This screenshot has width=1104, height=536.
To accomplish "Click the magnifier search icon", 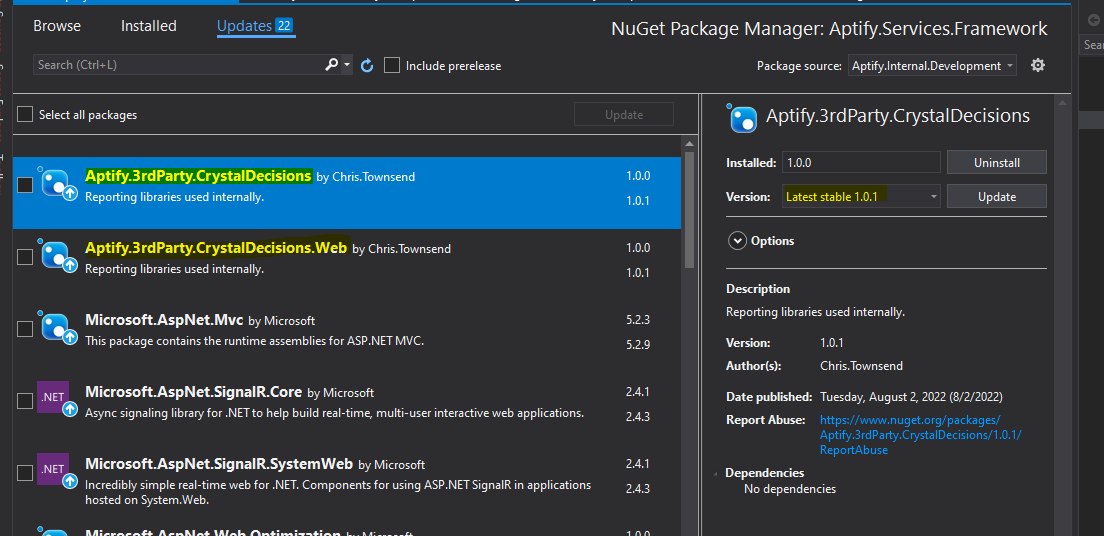I will (x=331, y=65).
